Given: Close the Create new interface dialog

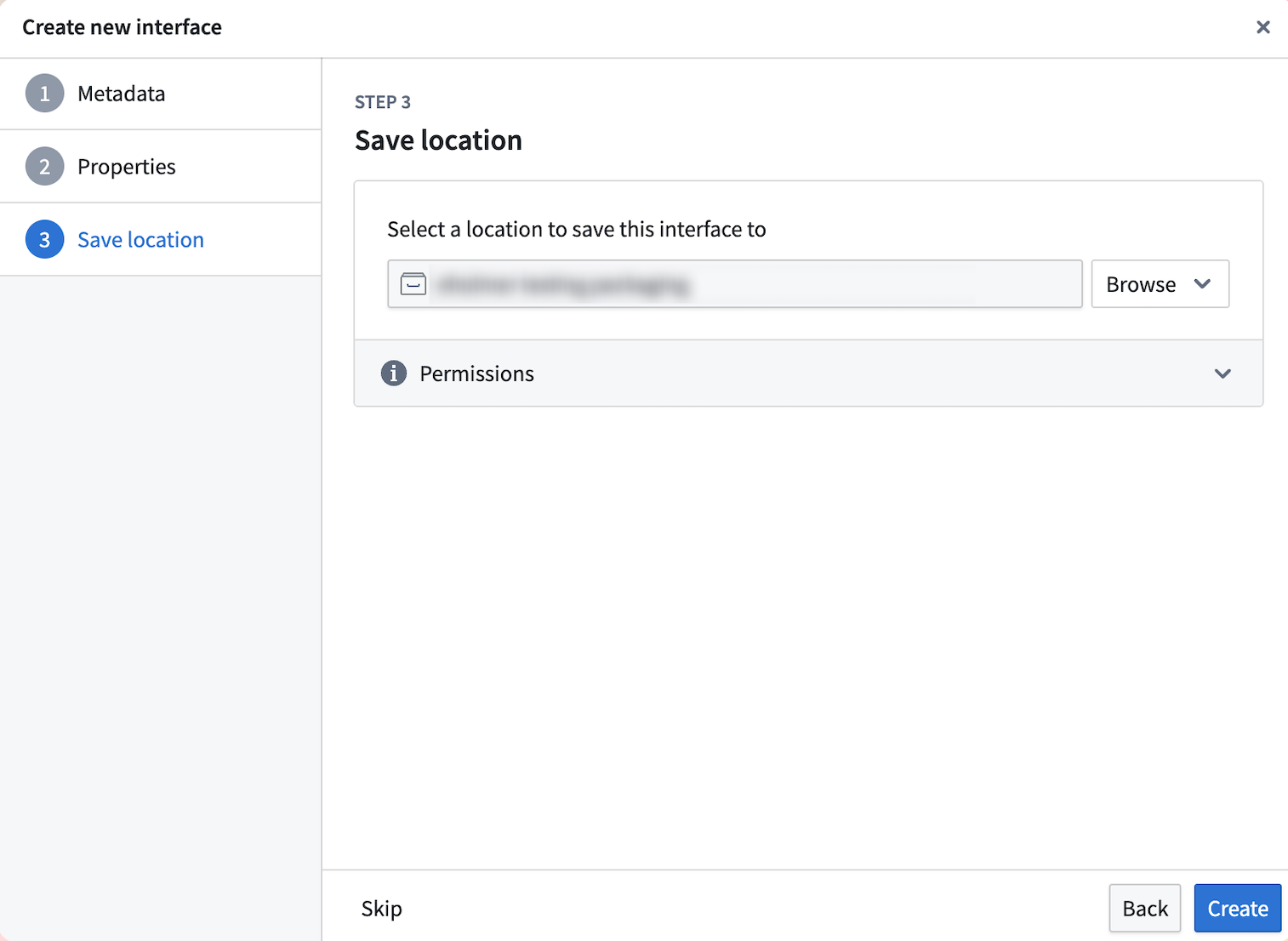Looking at the screenshot, I should click(1262, 27).
